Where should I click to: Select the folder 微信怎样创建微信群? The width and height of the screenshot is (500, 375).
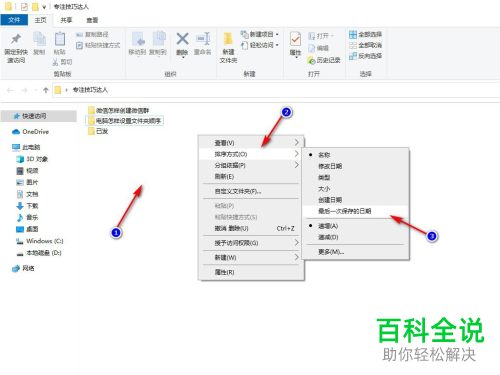(x=118, y=110)
